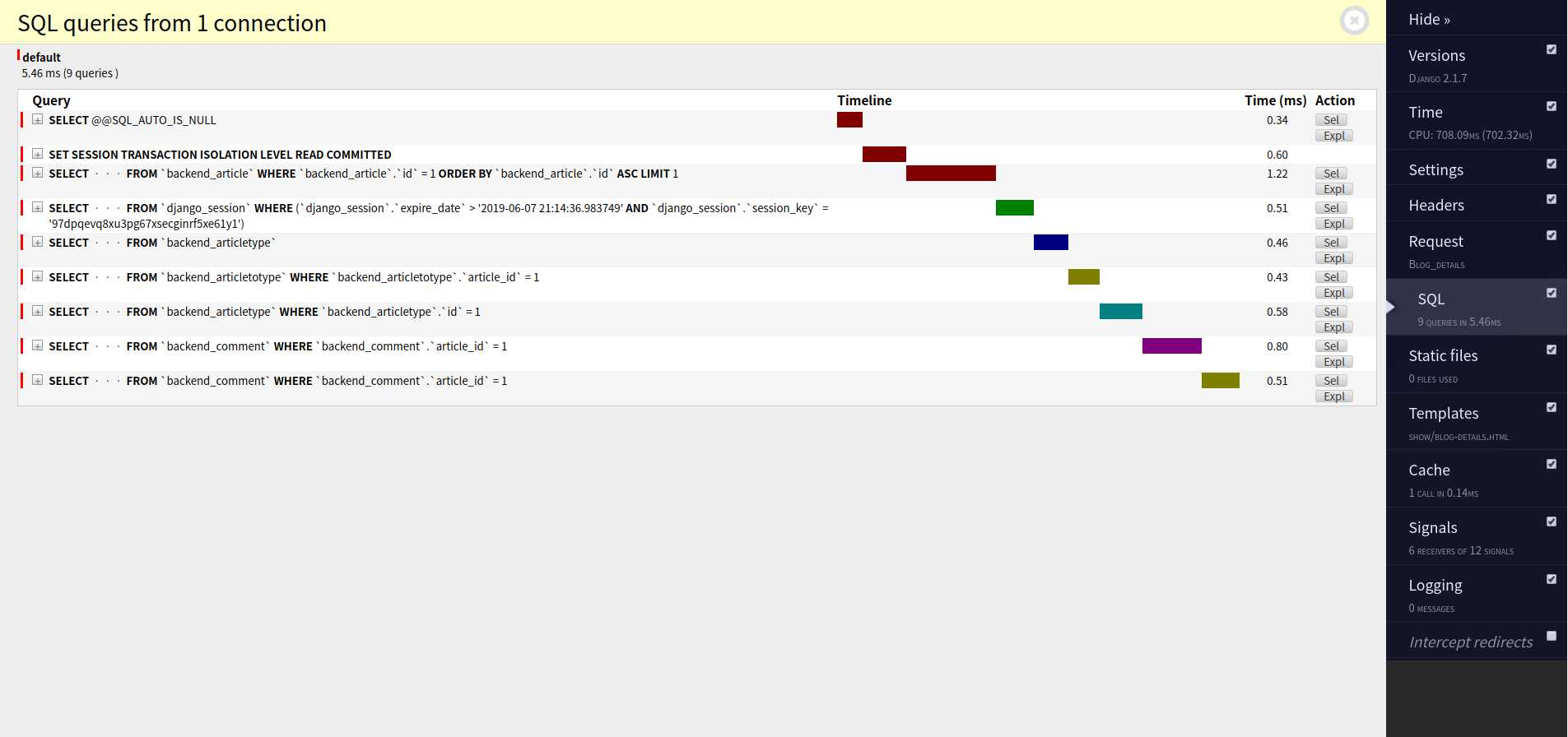The height and width of the screenshot is (737, 1568).
Task: Disable the SQL panel checkbox
Action: coord(1552,293)
